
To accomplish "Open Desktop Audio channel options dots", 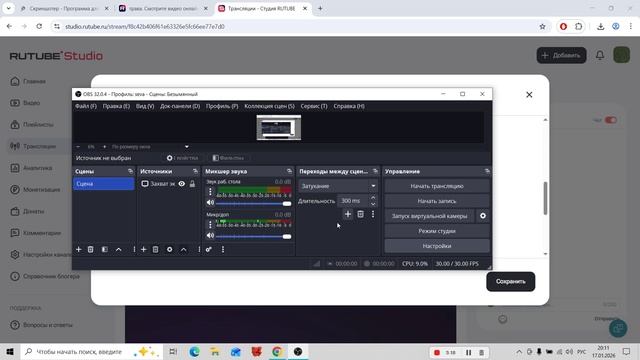I will (x=210, y=191).
